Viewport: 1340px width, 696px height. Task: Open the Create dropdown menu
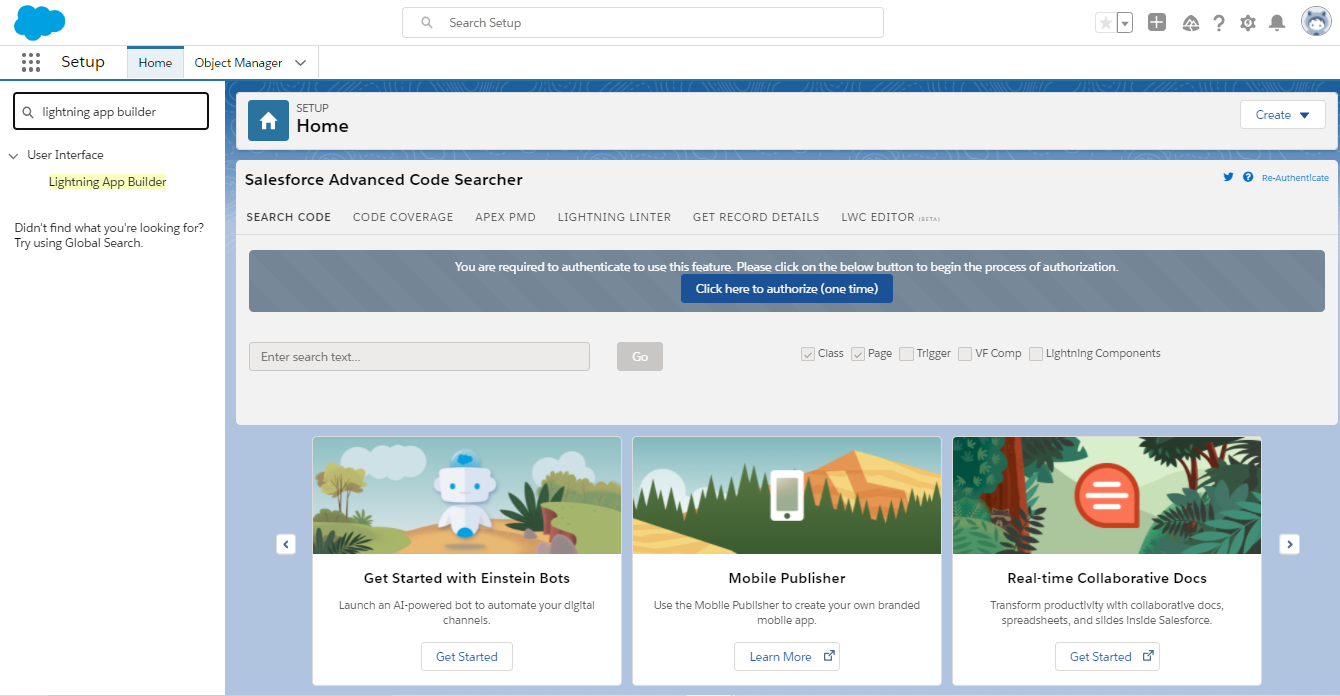point(1282,114)
